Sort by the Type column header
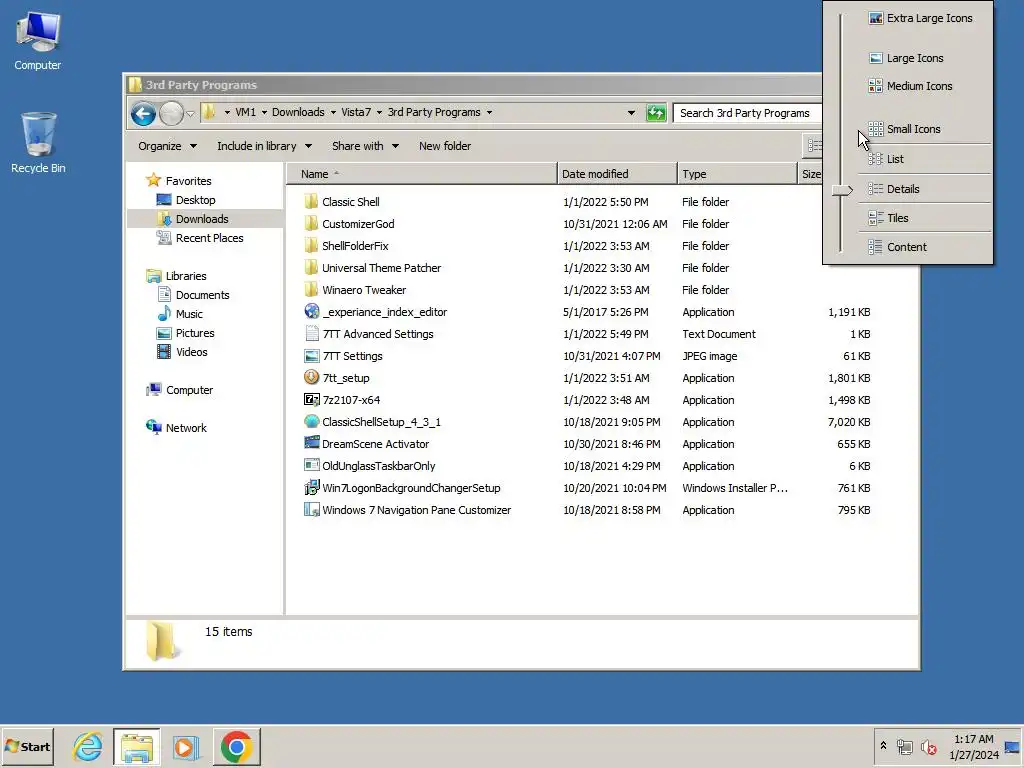The width and height of the screenshot is (1024, 768). point(737,174)
